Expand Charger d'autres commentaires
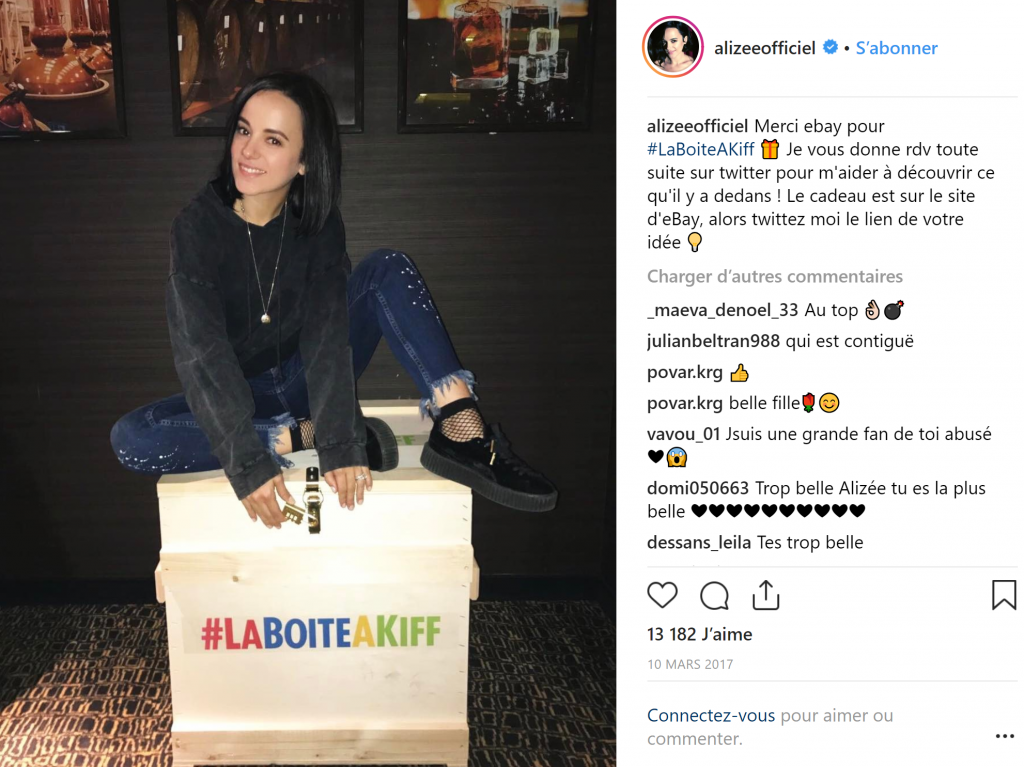This screenshot has width=1024, height=767. (x=775, y=276)
